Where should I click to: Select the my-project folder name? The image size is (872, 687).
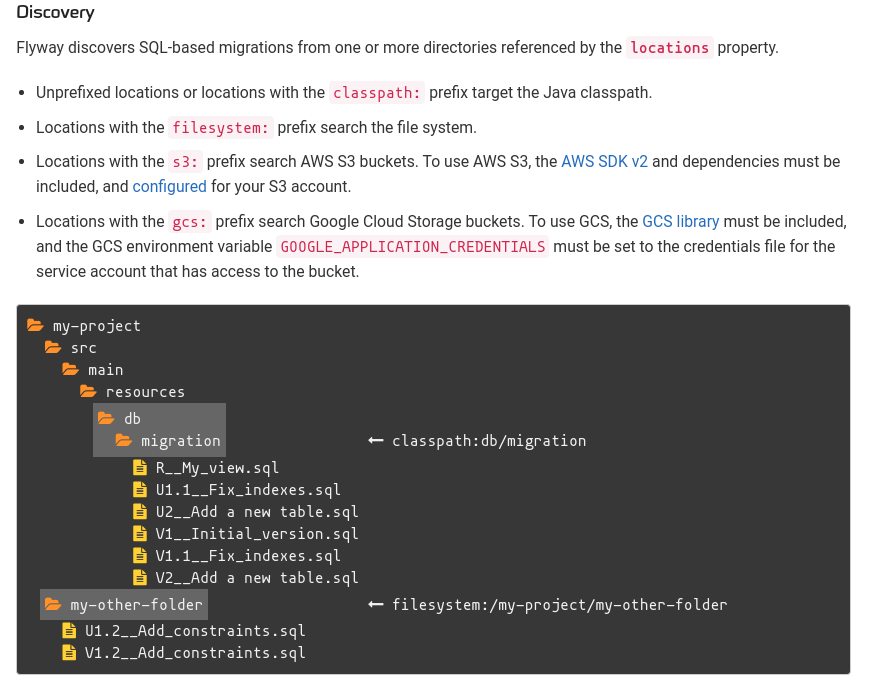point(97,326)
